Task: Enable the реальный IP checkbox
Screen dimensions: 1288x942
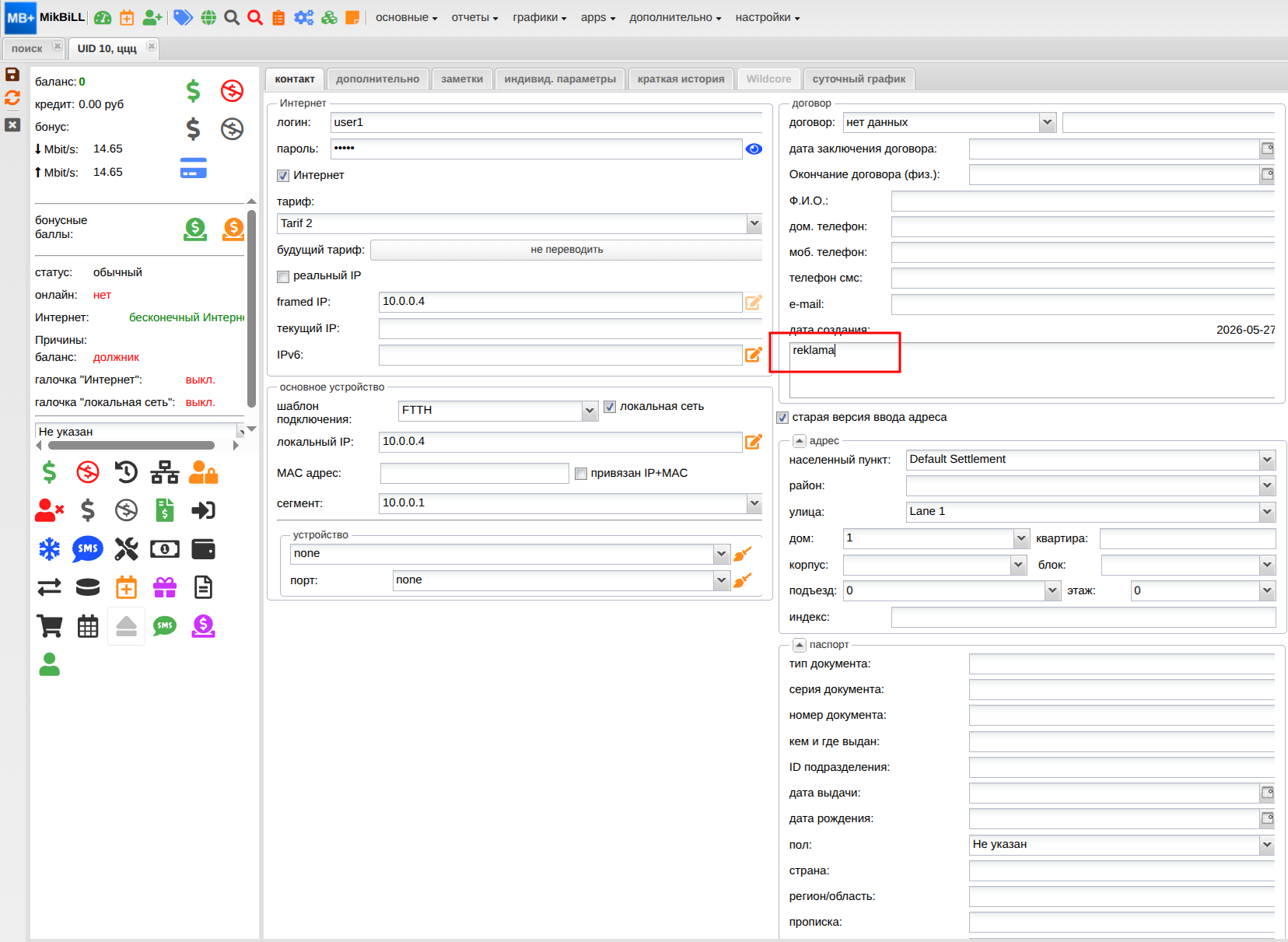Action: click(283, 276)
